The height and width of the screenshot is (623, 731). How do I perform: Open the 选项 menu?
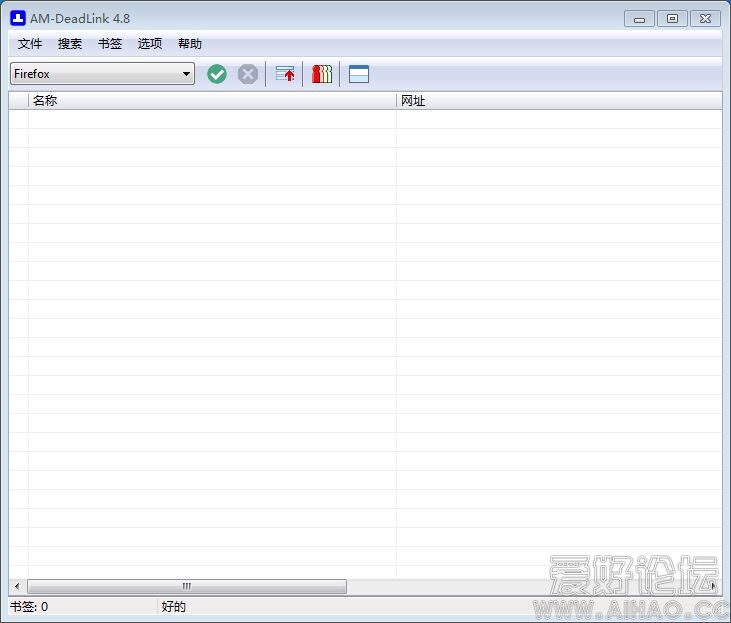[150, 44]
